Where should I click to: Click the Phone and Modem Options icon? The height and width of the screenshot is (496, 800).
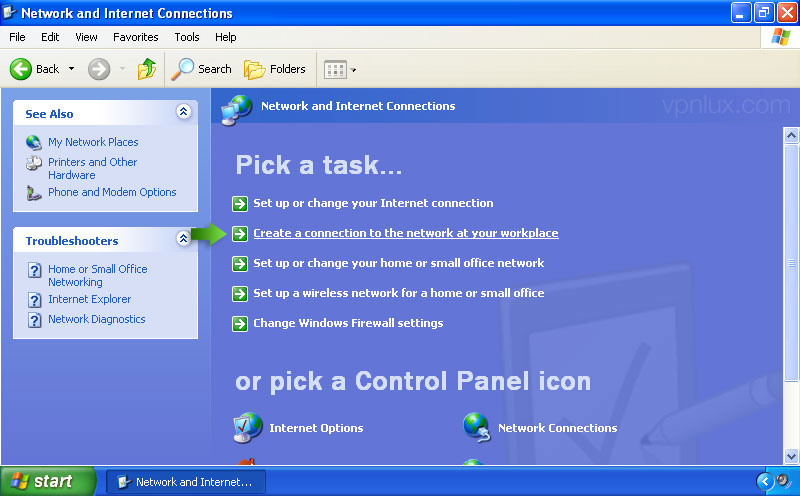34,193
